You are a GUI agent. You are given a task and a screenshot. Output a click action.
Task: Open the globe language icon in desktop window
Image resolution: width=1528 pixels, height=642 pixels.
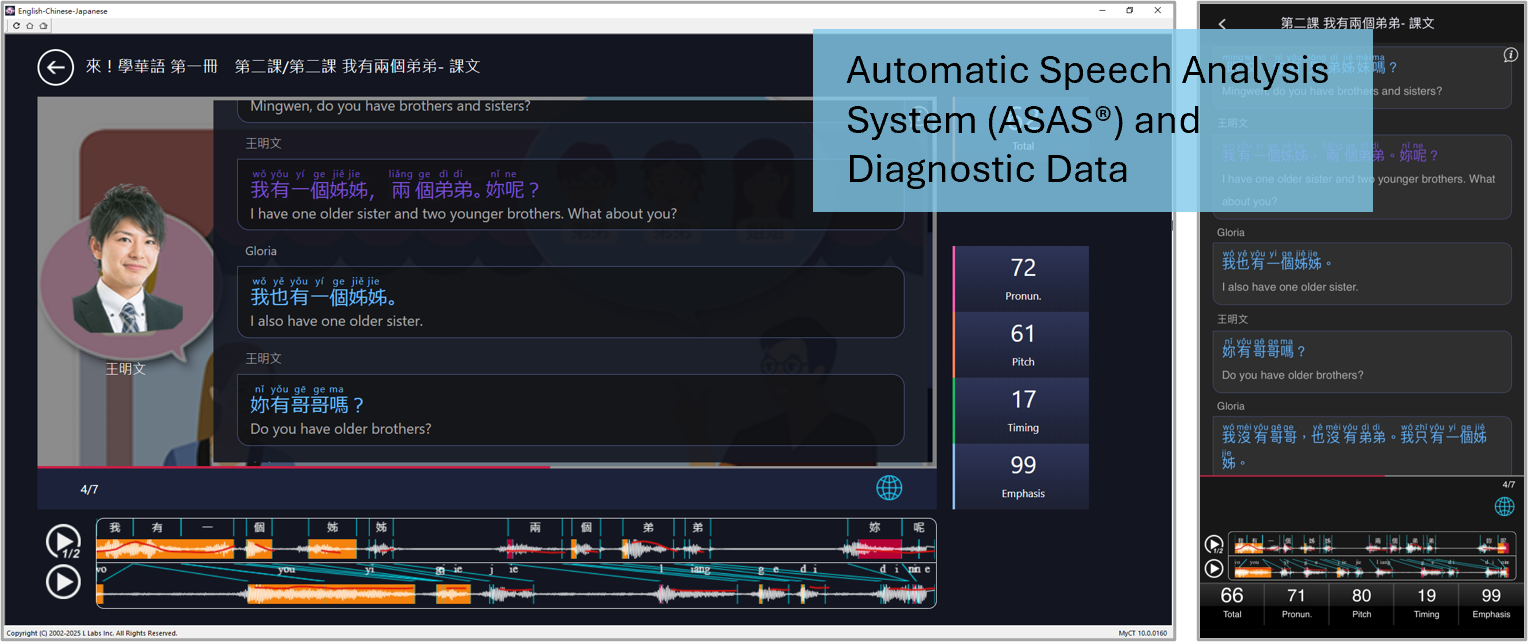tap(889, 487)
